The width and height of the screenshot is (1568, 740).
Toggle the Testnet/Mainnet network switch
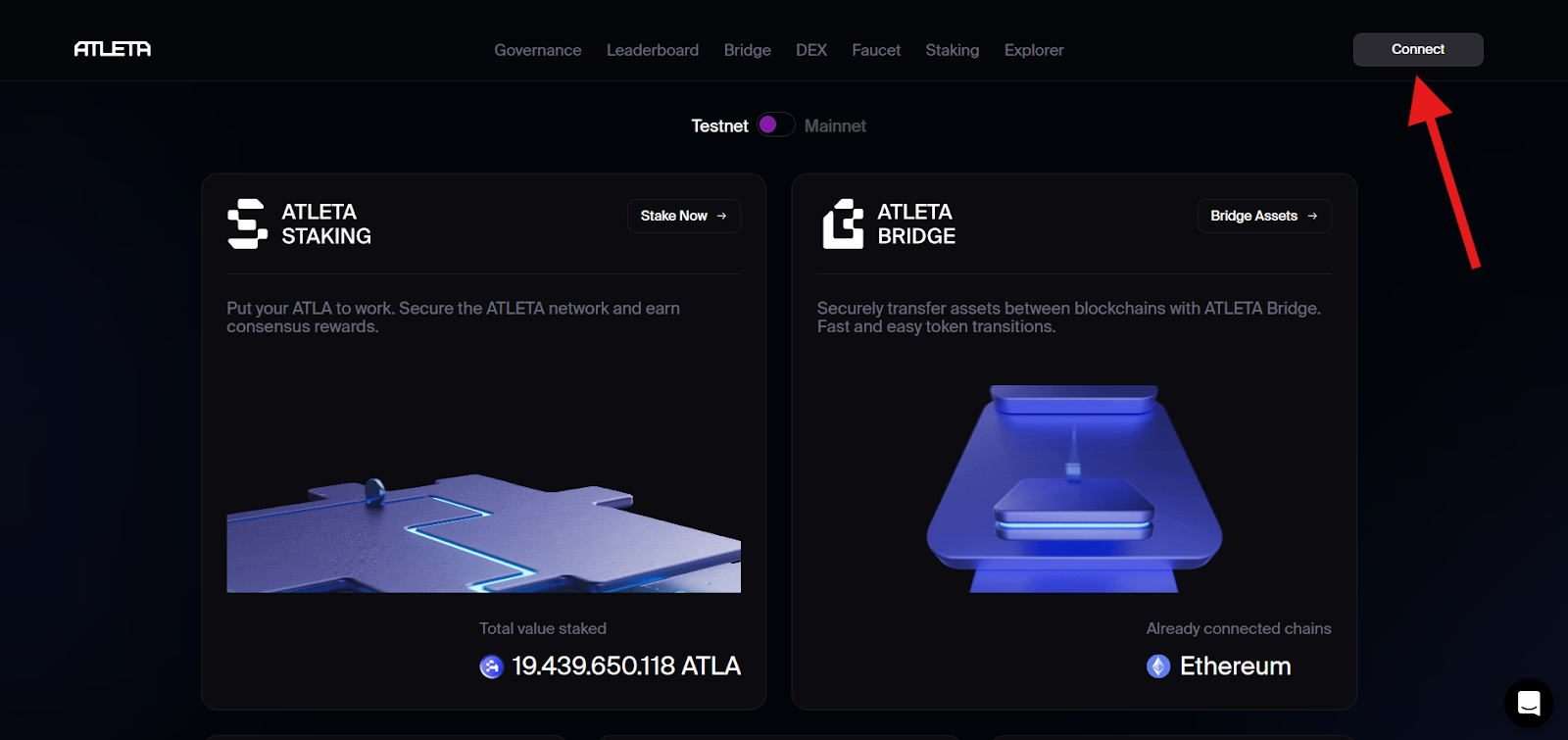click(x=775, y=125)
